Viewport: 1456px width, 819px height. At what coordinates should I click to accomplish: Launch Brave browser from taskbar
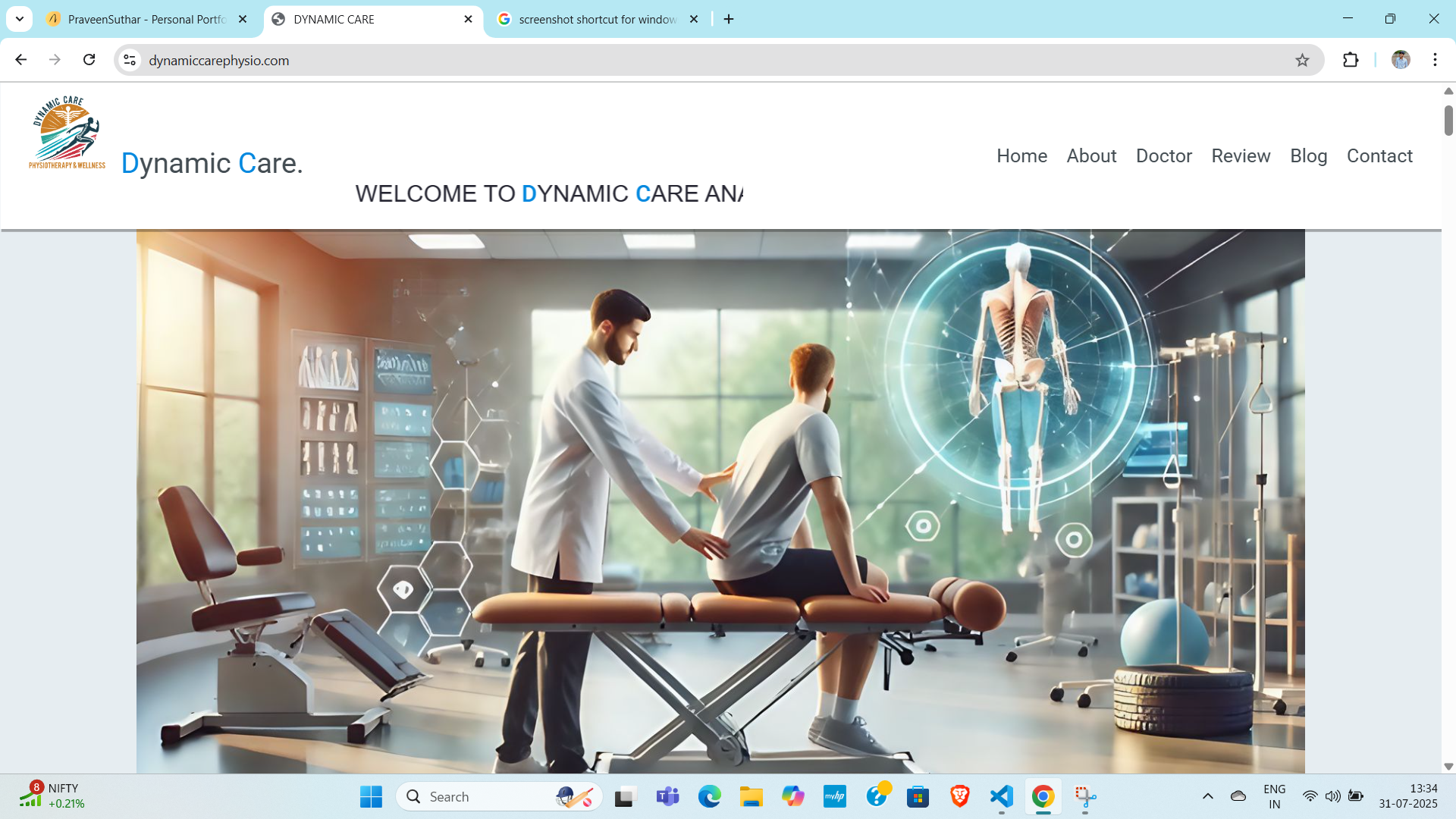click(959, 796)
